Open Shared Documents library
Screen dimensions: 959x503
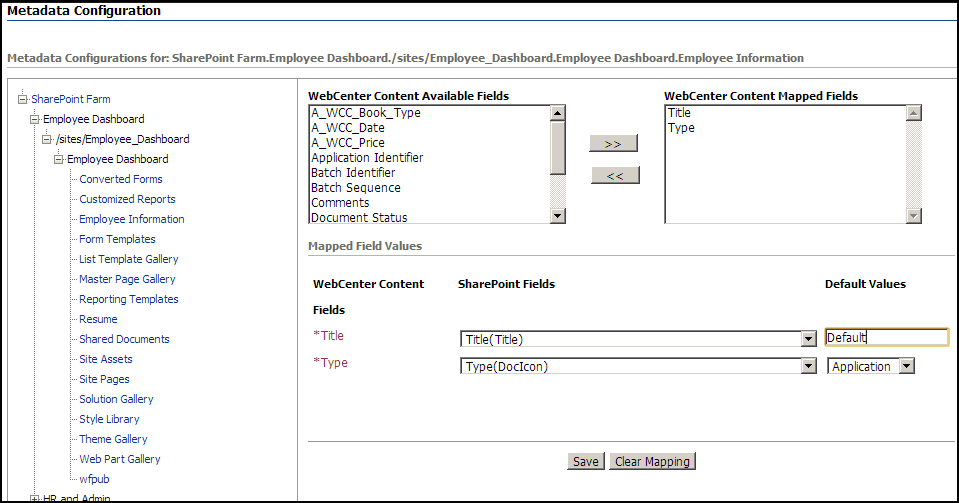tap(124, 339)
